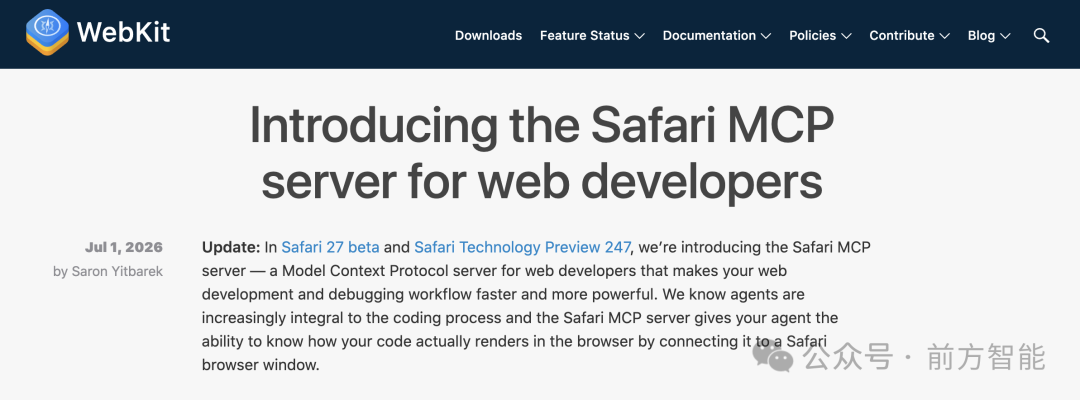Open the Contribute menu
This screenshot has height=400, width=1080.
coord(902,35)
